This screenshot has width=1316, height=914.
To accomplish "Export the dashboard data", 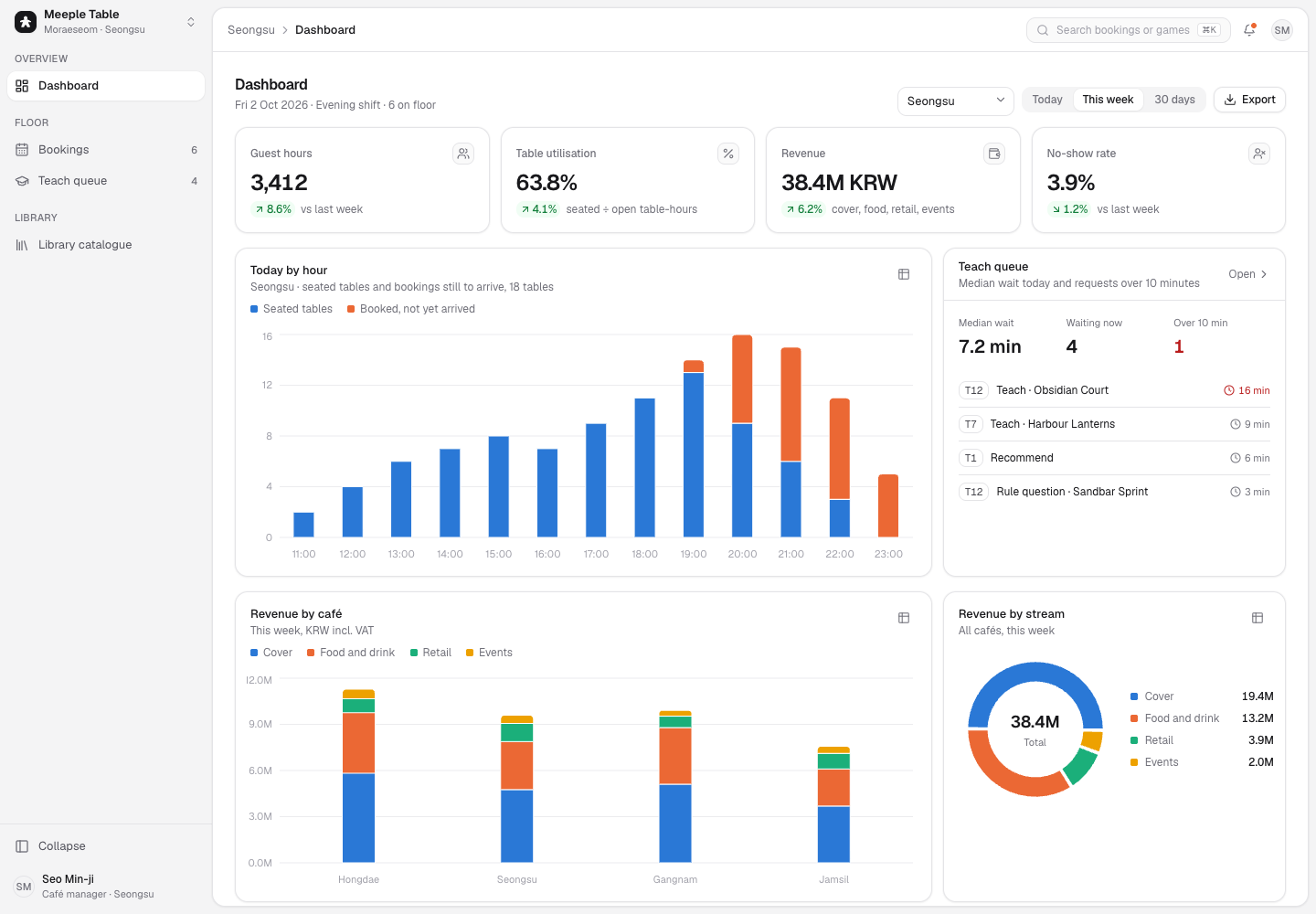I will [1249, 100].
